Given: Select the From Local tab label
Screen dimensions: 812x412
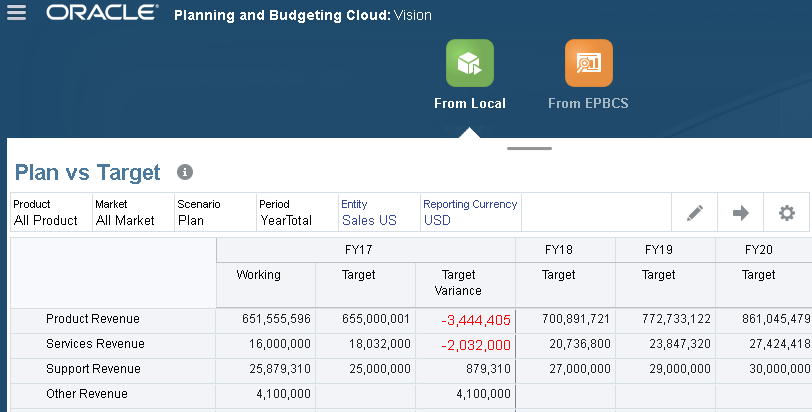Looking at the screenshot, I should point(470,103).
